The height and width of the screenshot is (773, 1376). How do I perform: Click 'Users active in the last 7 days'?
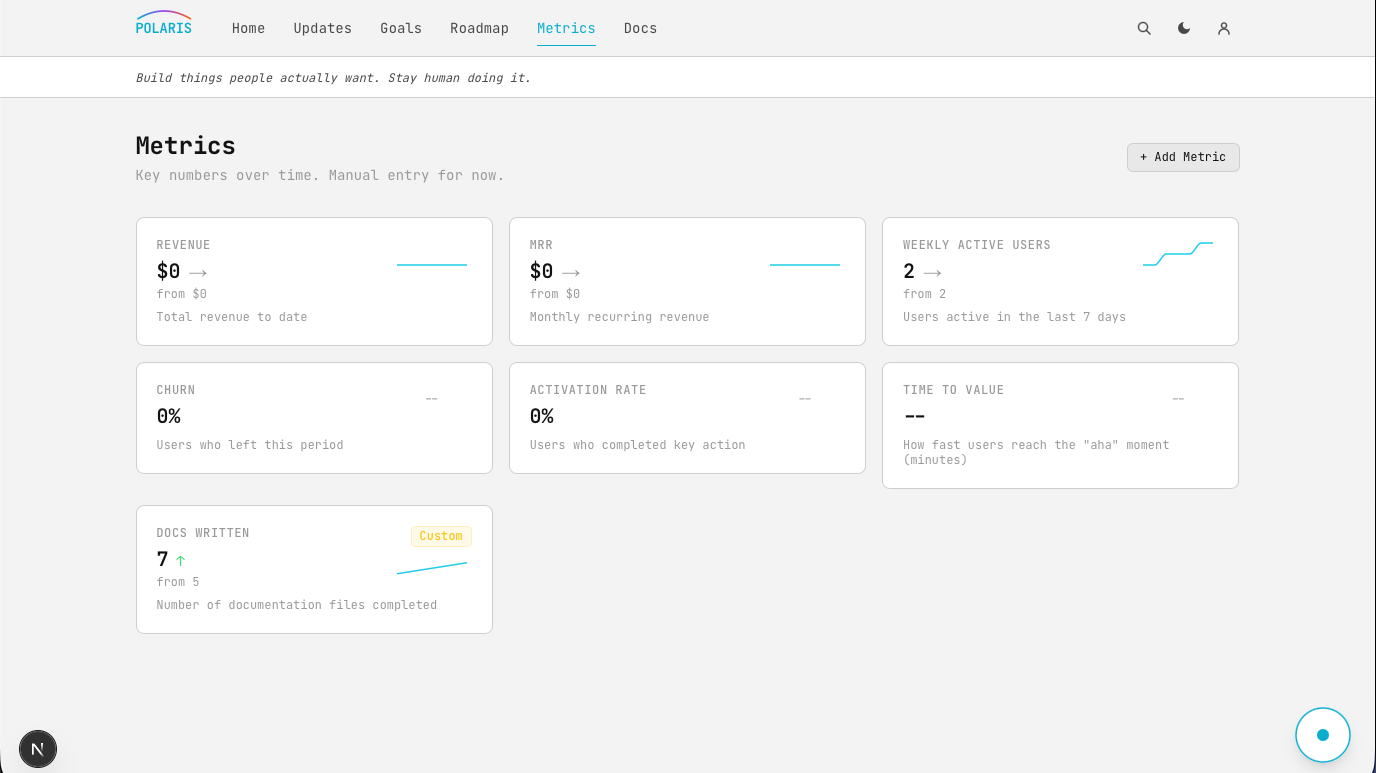click(1014, 317)
